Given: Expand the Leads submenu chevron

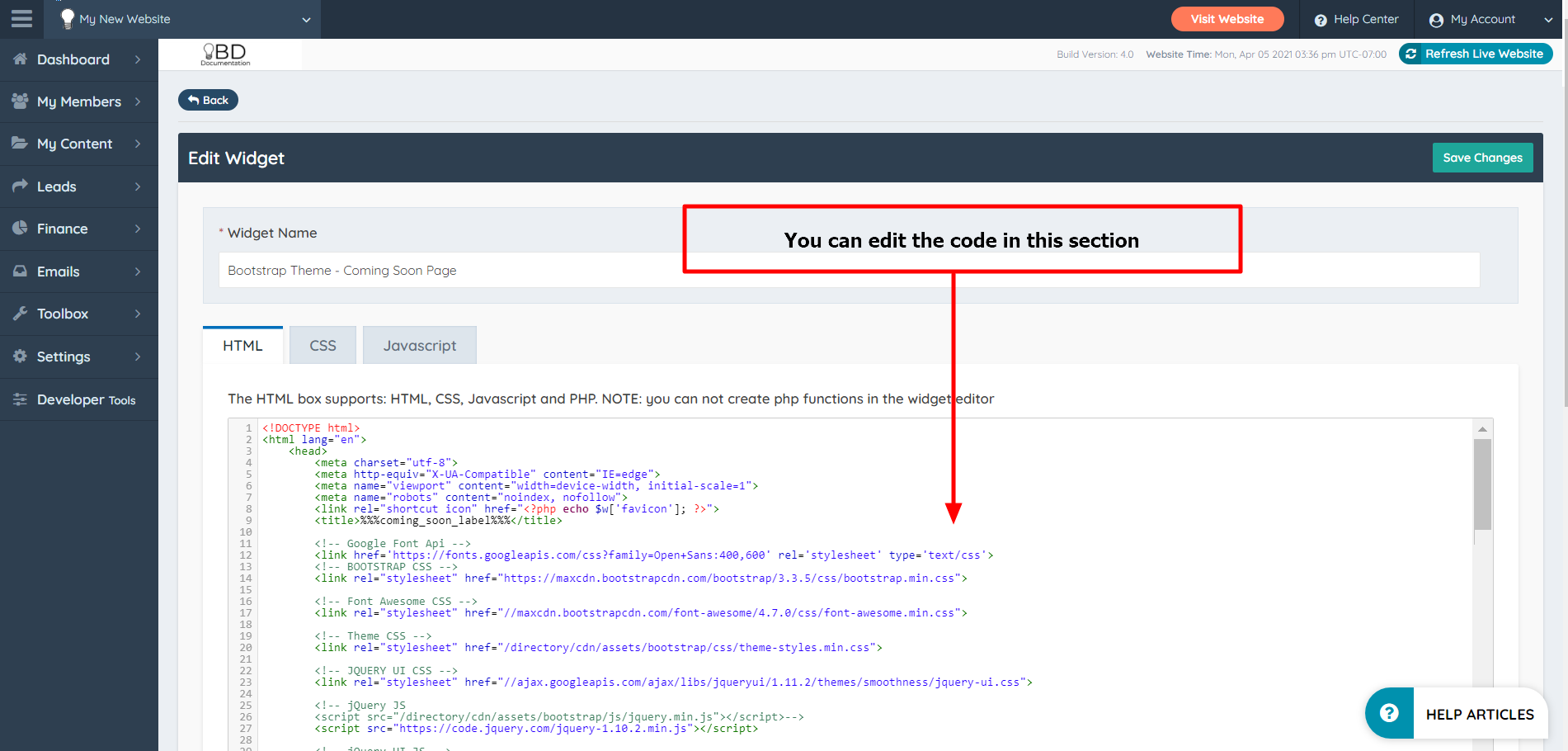Looking at the screenshot, I should tap(138, 187).
